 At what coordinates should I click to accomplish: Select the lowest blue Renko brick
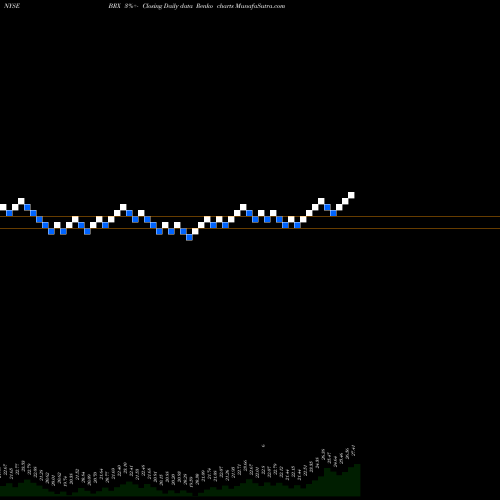pyautogui.click(x=189, y=237)
